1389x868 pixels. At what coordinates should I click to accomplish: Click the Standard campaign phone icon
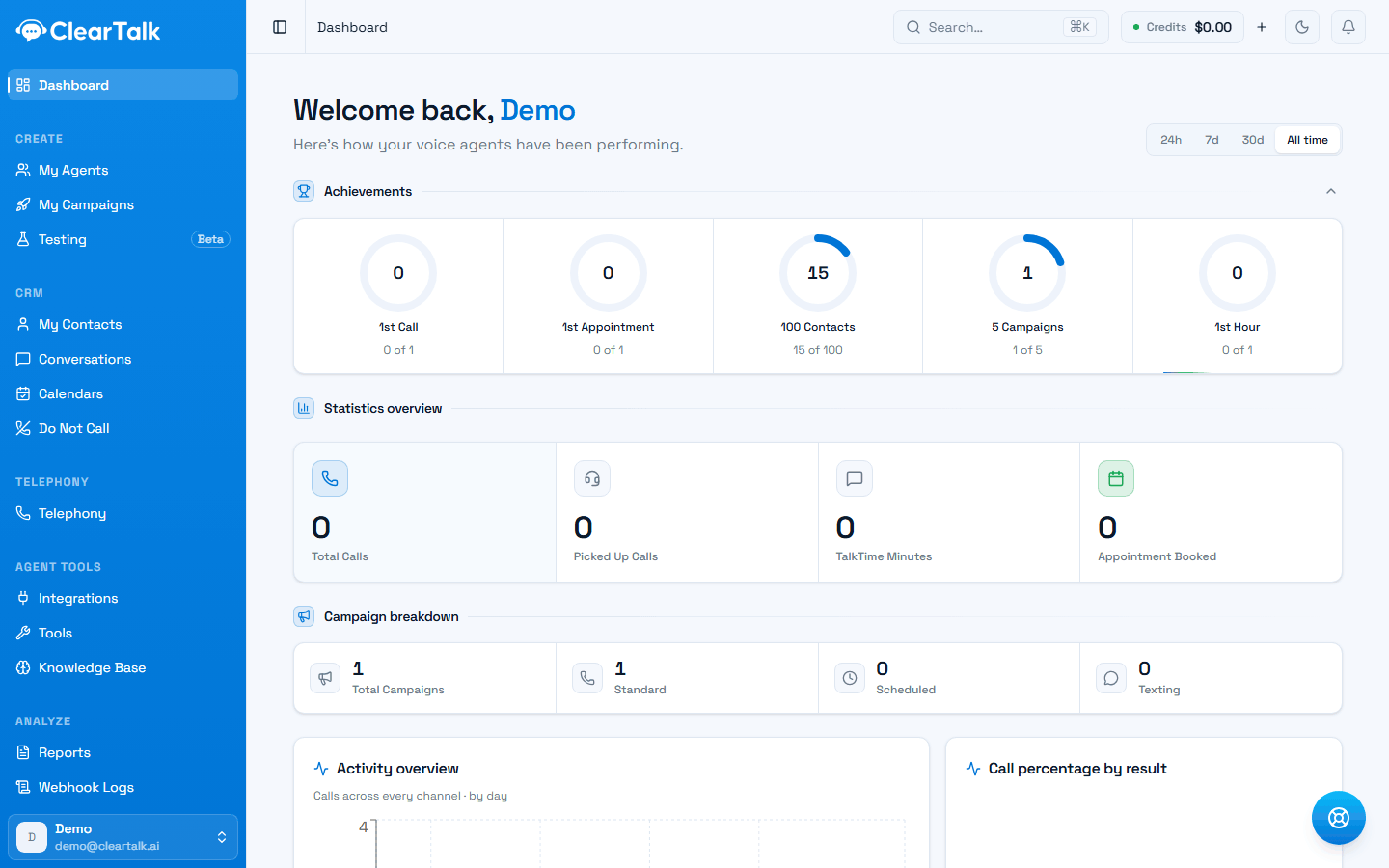pyautogui.click(x=587, y=678)
